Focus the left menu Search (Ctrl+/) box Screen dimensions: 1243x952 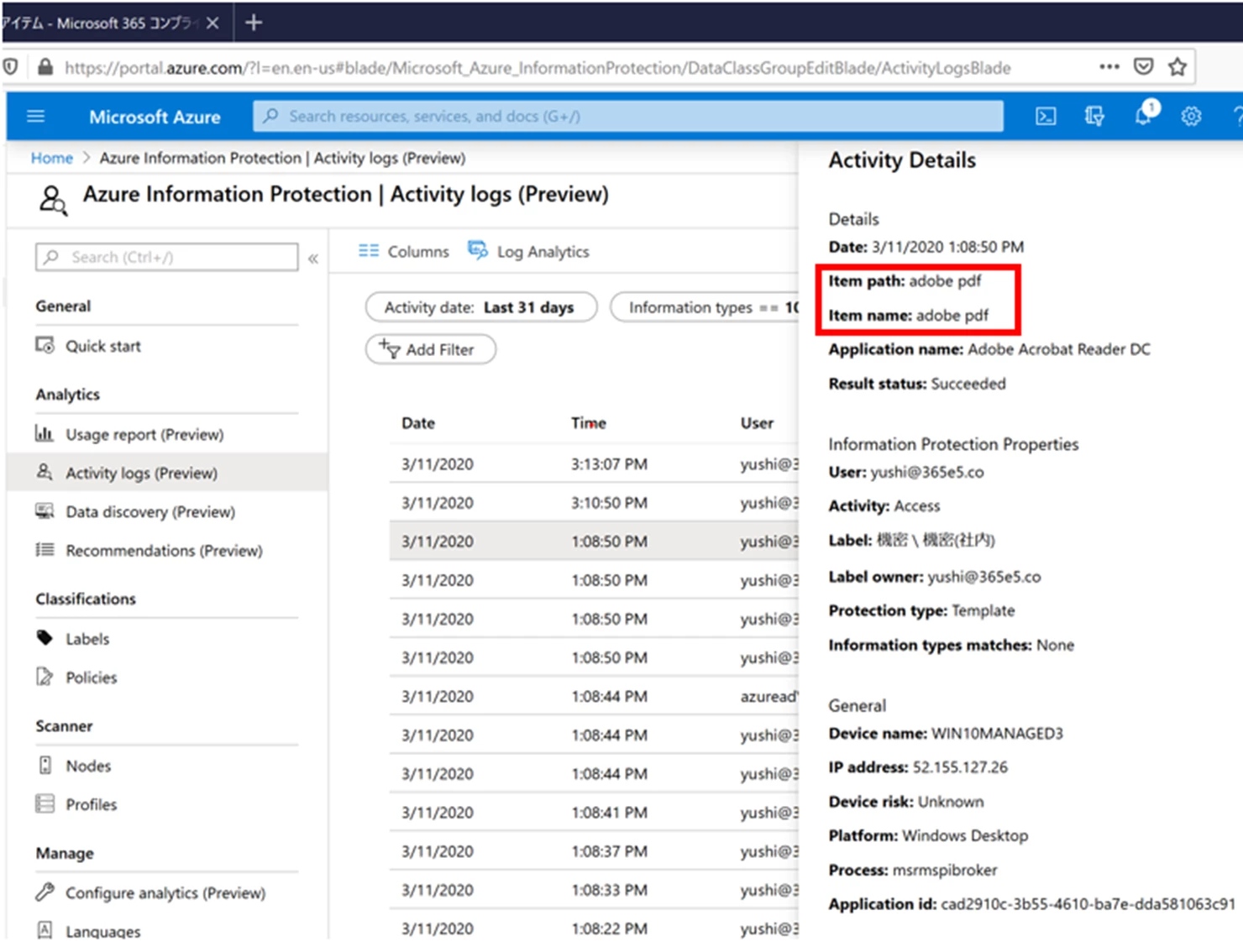[166, 257]
